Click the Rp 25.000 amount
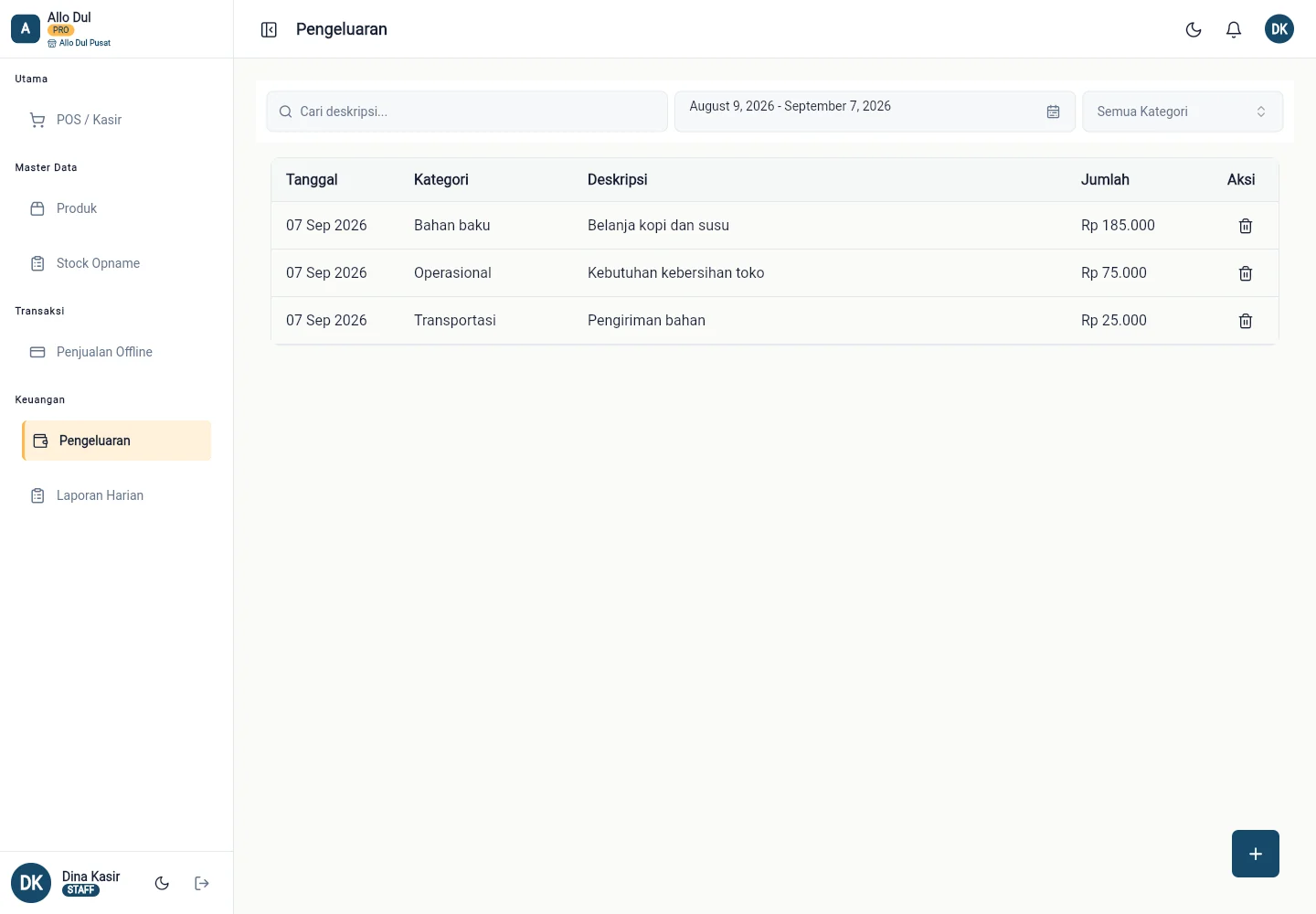 point(1114,321)
